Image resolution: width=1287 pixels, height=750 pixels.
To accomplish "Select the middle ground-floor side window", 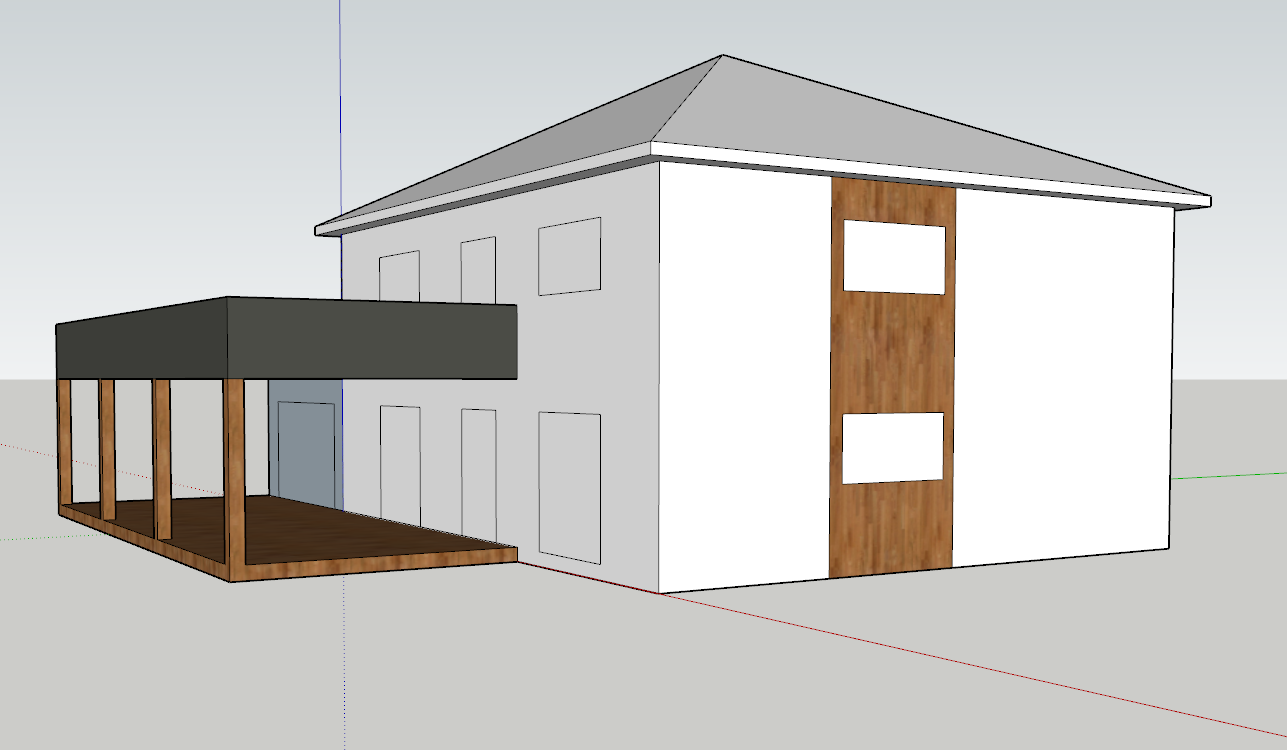I will [x=478, y=470].
